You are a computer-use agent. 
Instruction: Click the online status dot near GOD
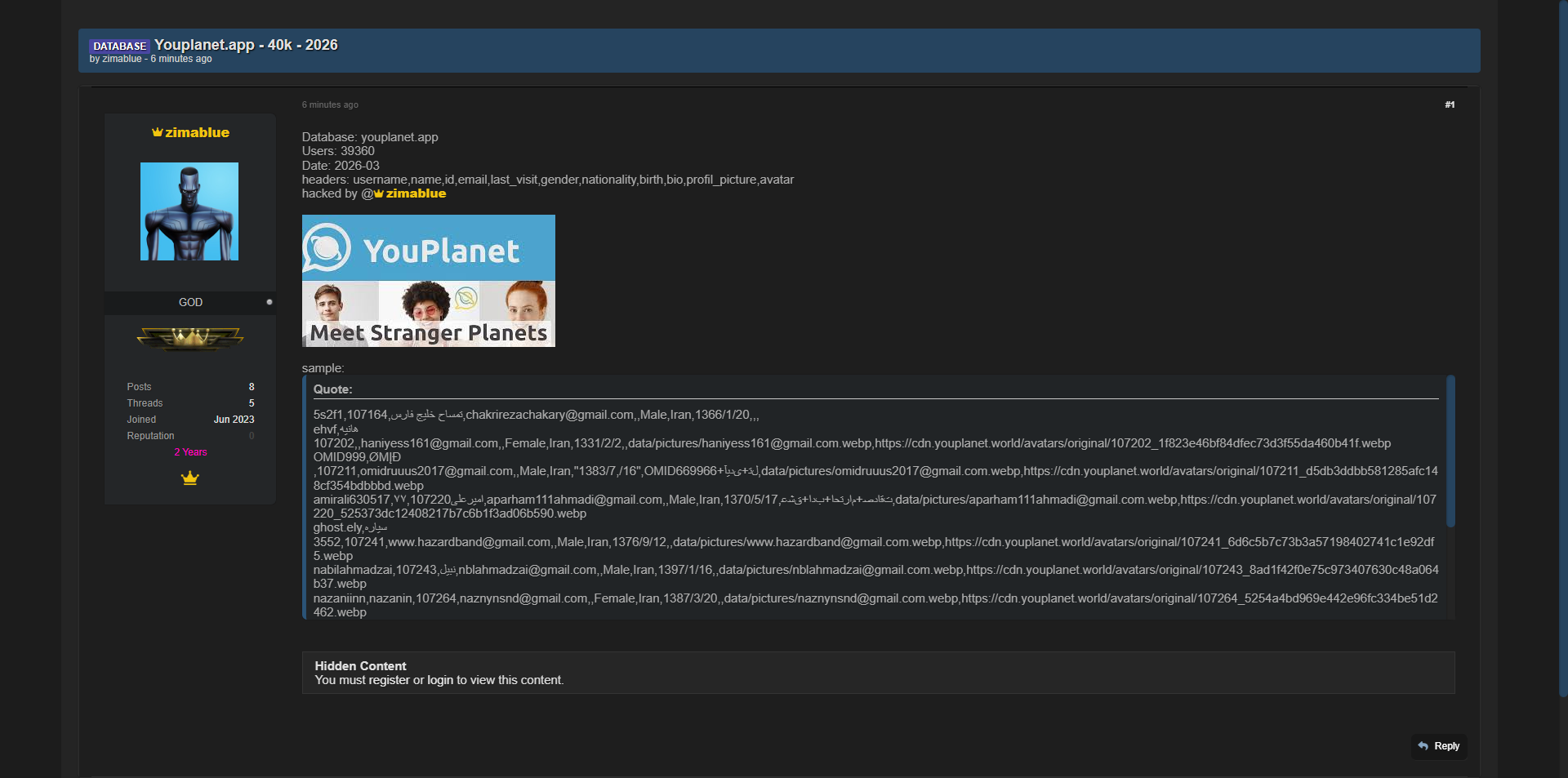pos(269,302)
